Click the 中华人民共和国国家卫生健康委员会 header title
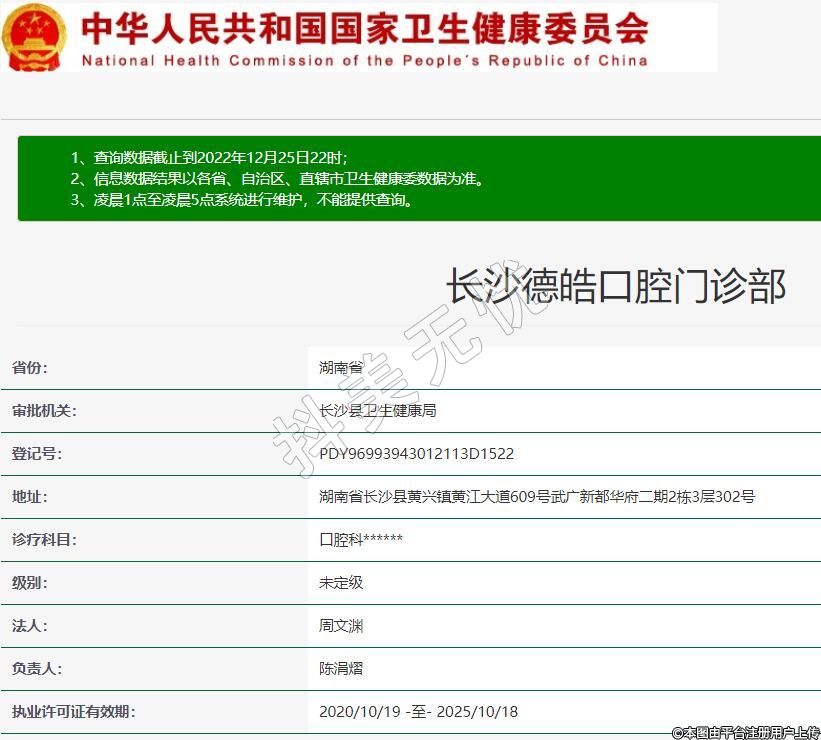 364,27
